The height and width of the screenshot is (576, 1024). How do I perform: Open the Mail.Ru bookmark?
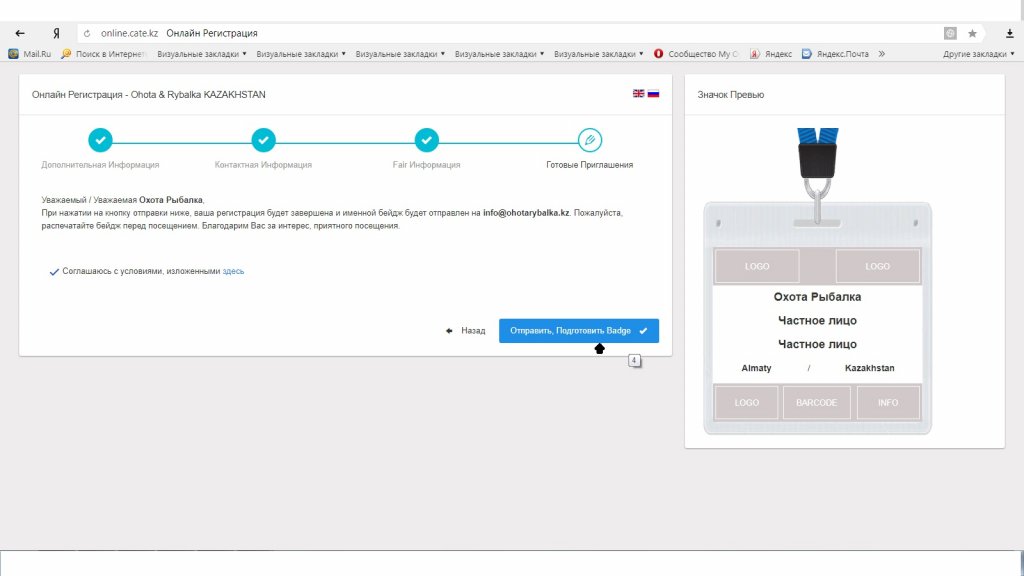(30, 54)
